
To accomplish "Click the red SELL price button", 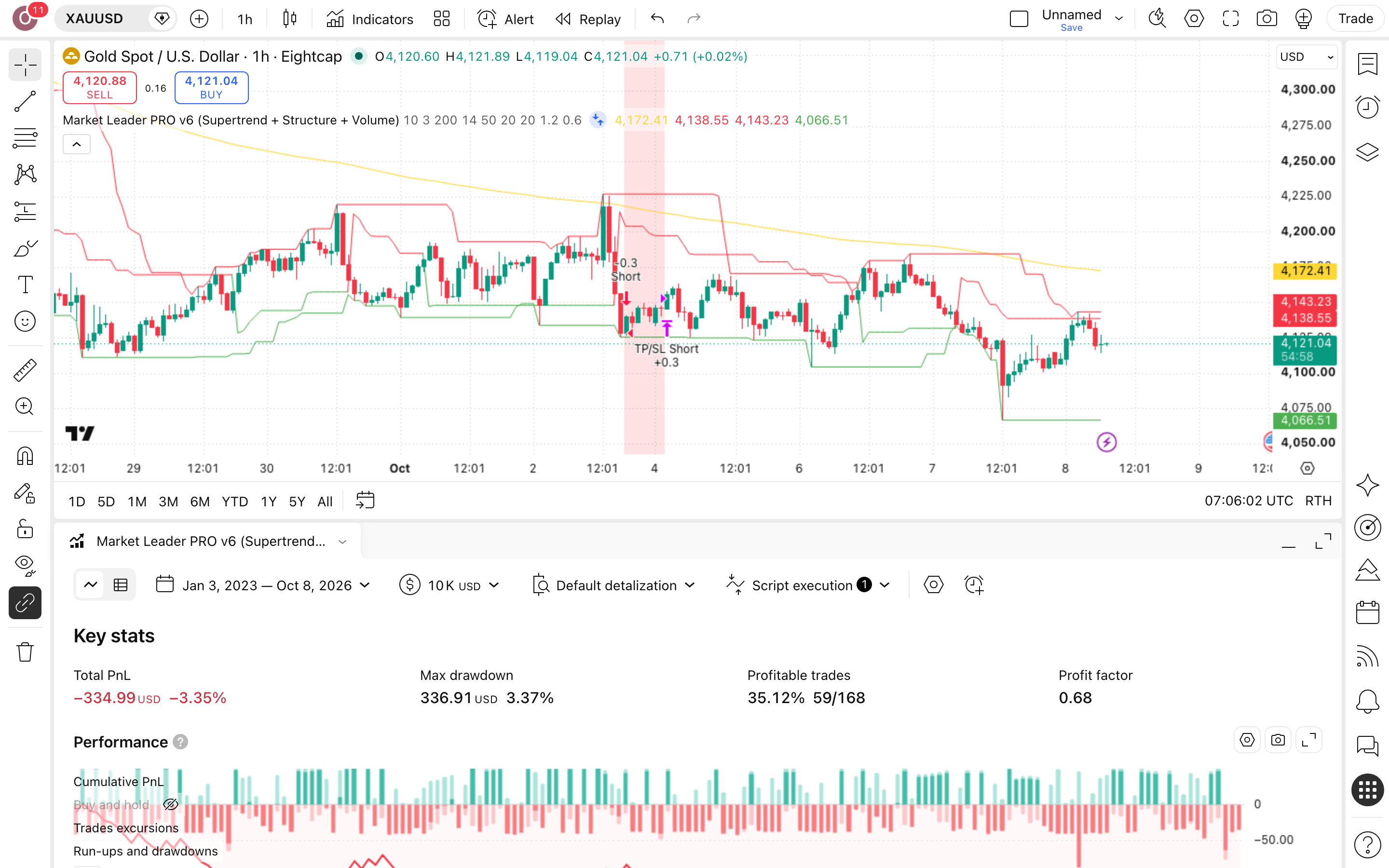I will (x=99, y=87).
